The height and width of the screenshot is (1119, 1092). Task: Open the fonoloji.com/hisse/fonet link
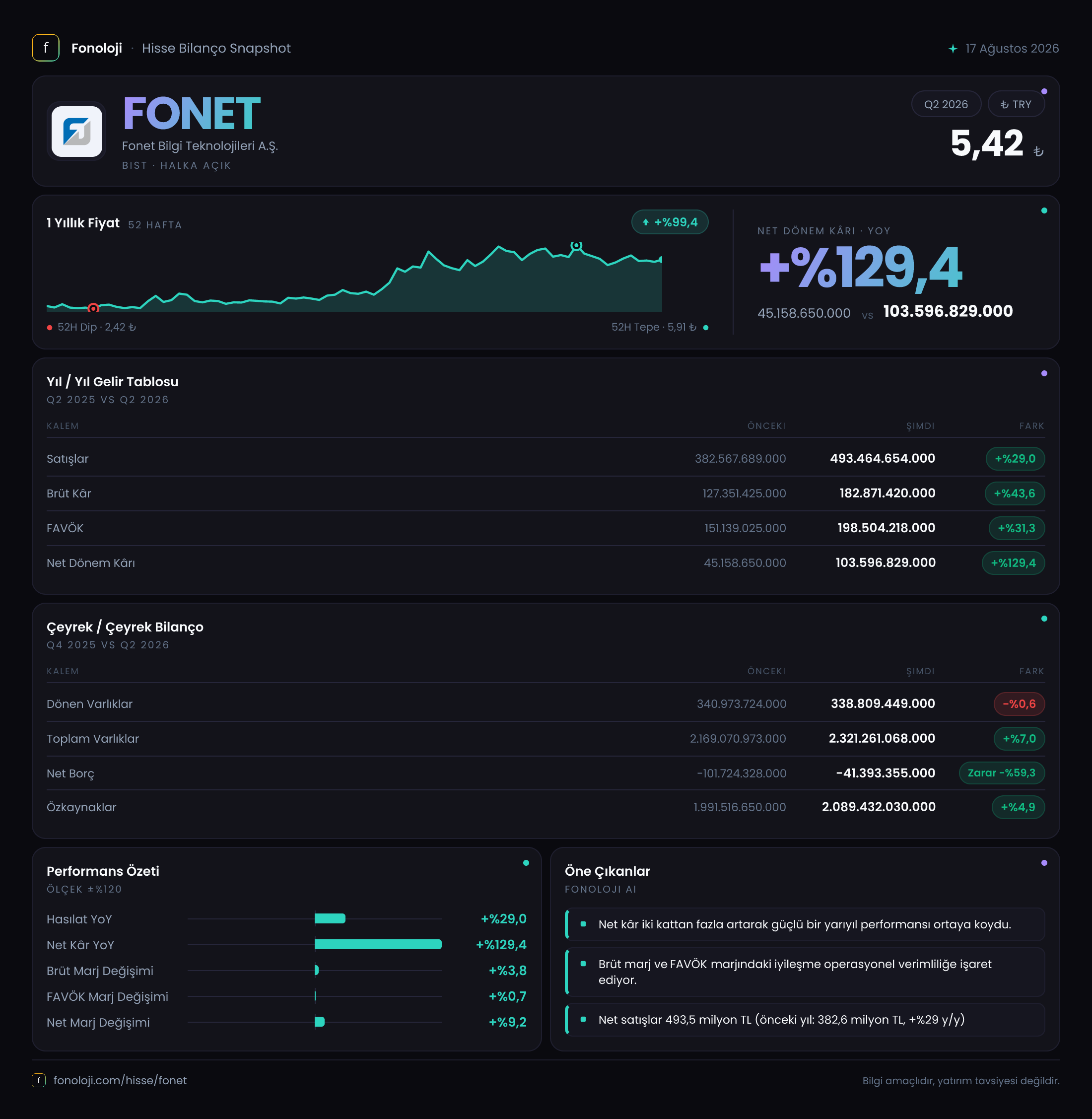pyautogui.click(x=120, y=1080)
